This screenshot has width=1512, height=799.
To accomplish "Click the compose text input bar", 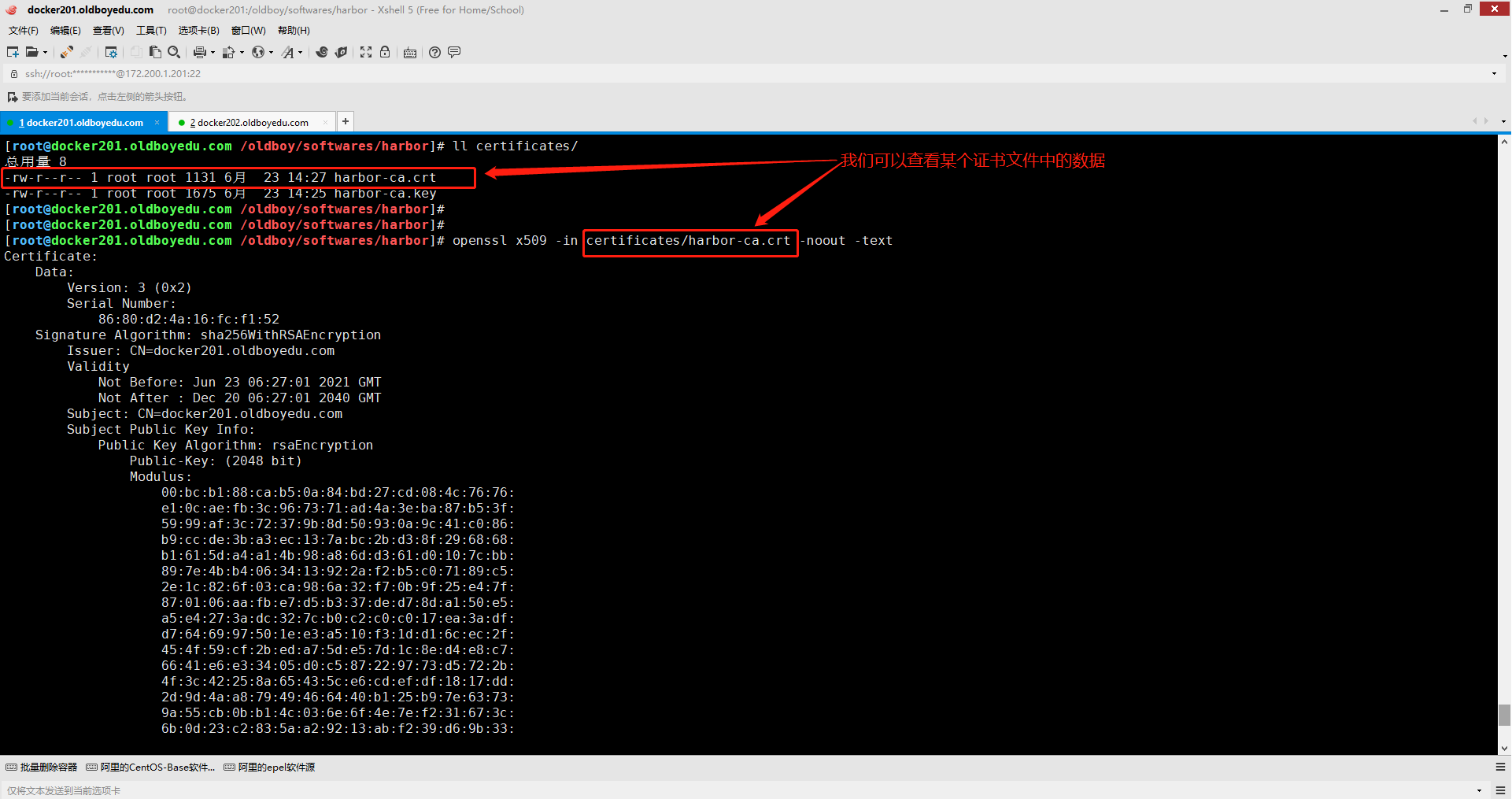I will (708, 790).
